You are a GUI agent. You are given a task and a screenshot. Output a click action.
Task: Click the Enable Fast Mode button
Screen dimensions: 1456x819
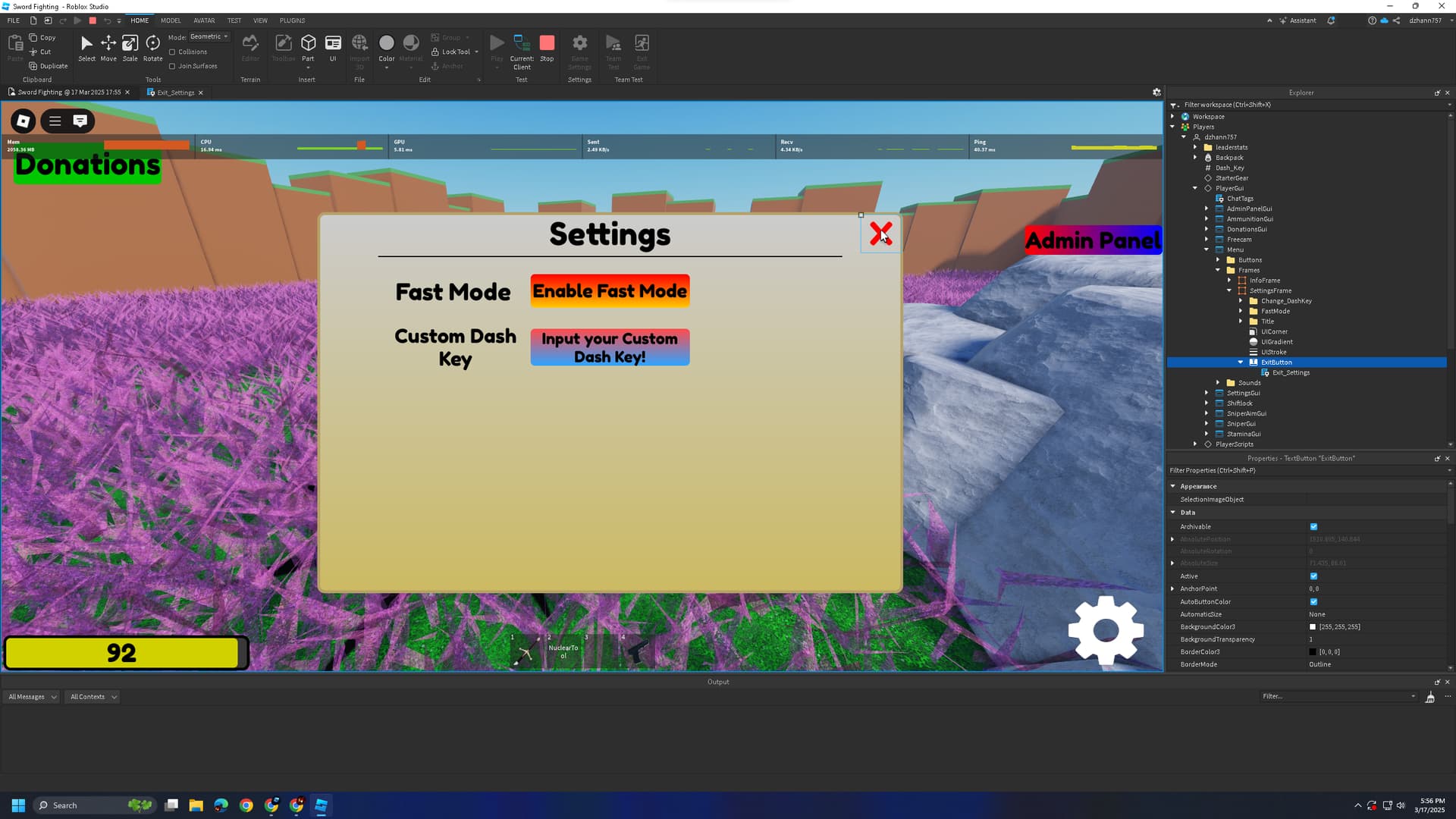point(610,290)
